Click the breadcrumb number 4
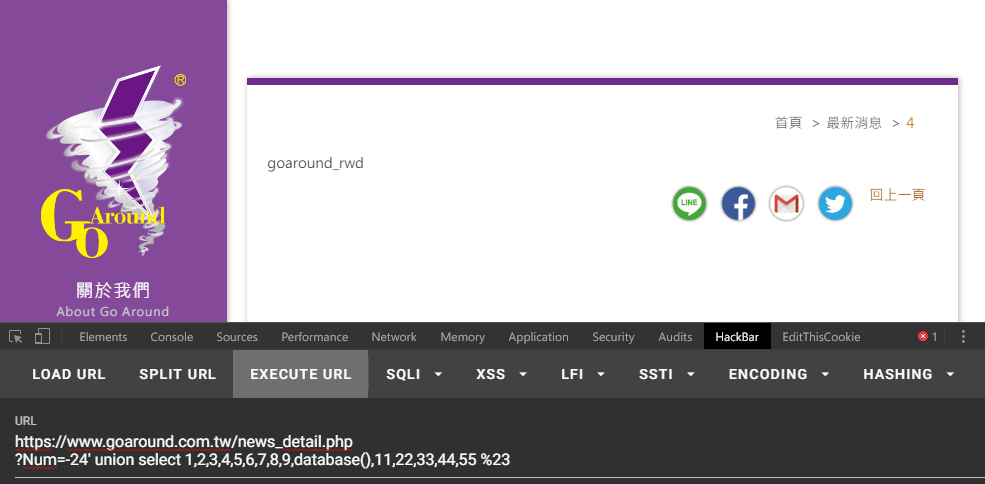The image size is (985, 484). tap(910, 123)
